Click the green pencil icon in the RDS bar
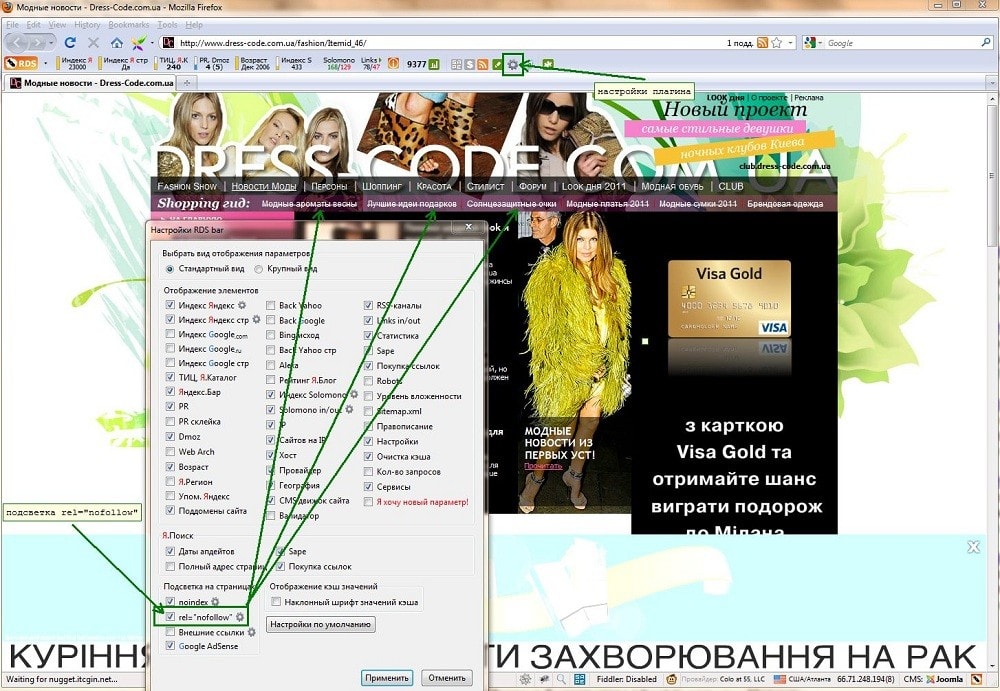This screenshot has width=1000, height=691. [497, 64]
